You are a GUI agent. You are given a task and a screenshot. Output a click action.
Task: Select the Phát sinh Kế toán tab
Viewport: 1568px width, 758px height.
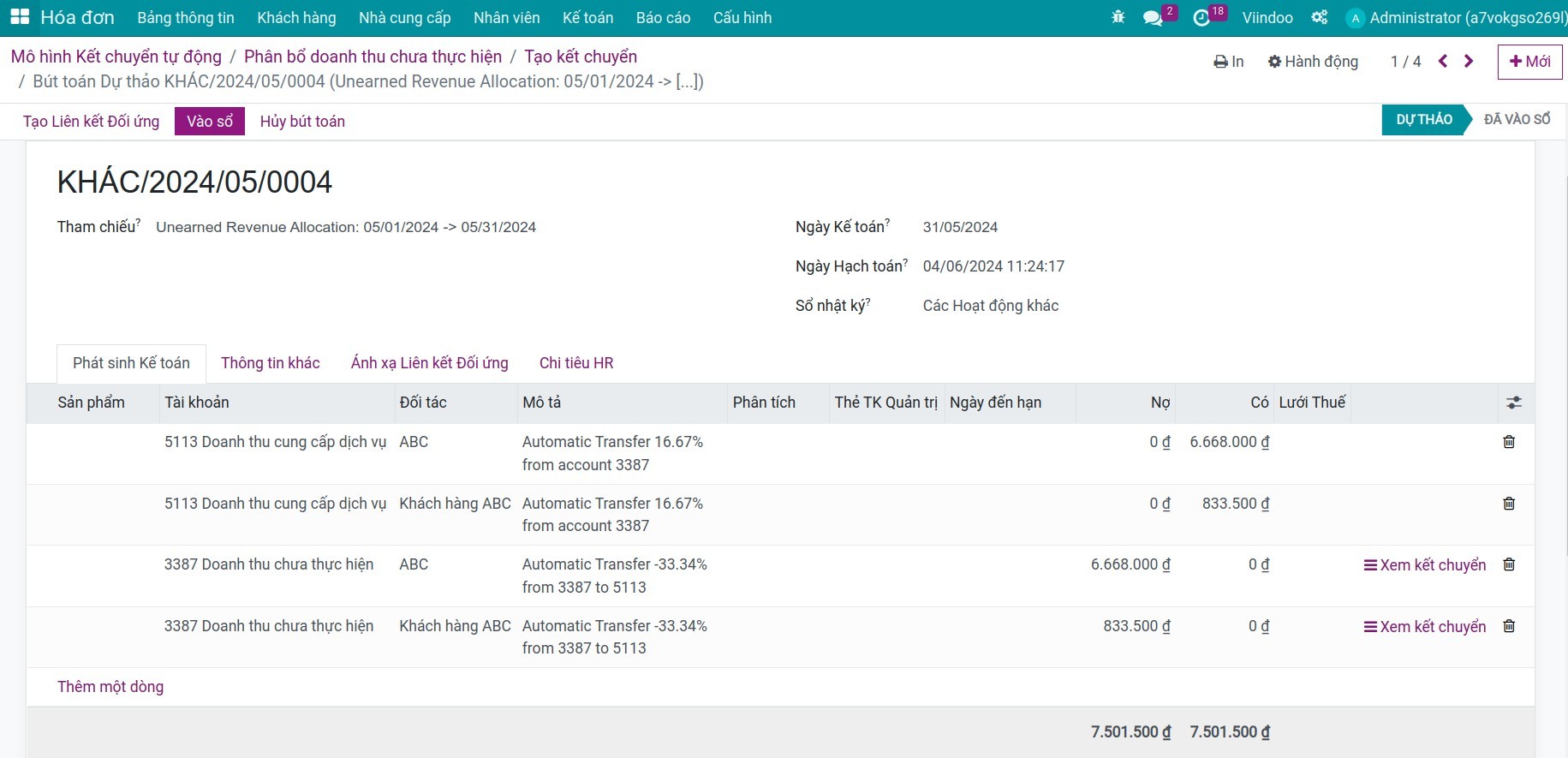131,363
